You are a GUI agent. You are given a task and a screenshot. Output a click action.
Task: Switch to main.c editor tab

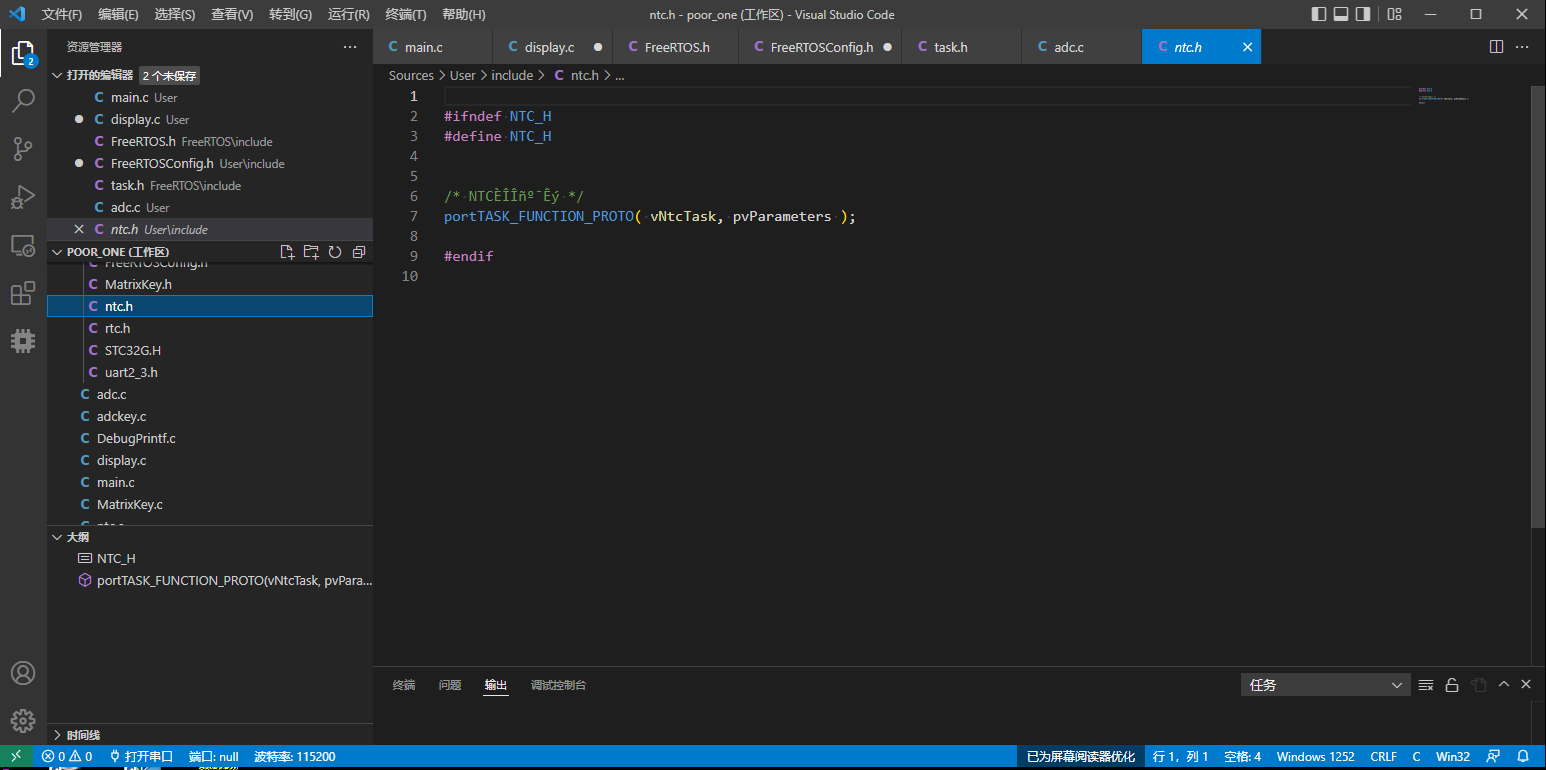click(x=433, y=47)
